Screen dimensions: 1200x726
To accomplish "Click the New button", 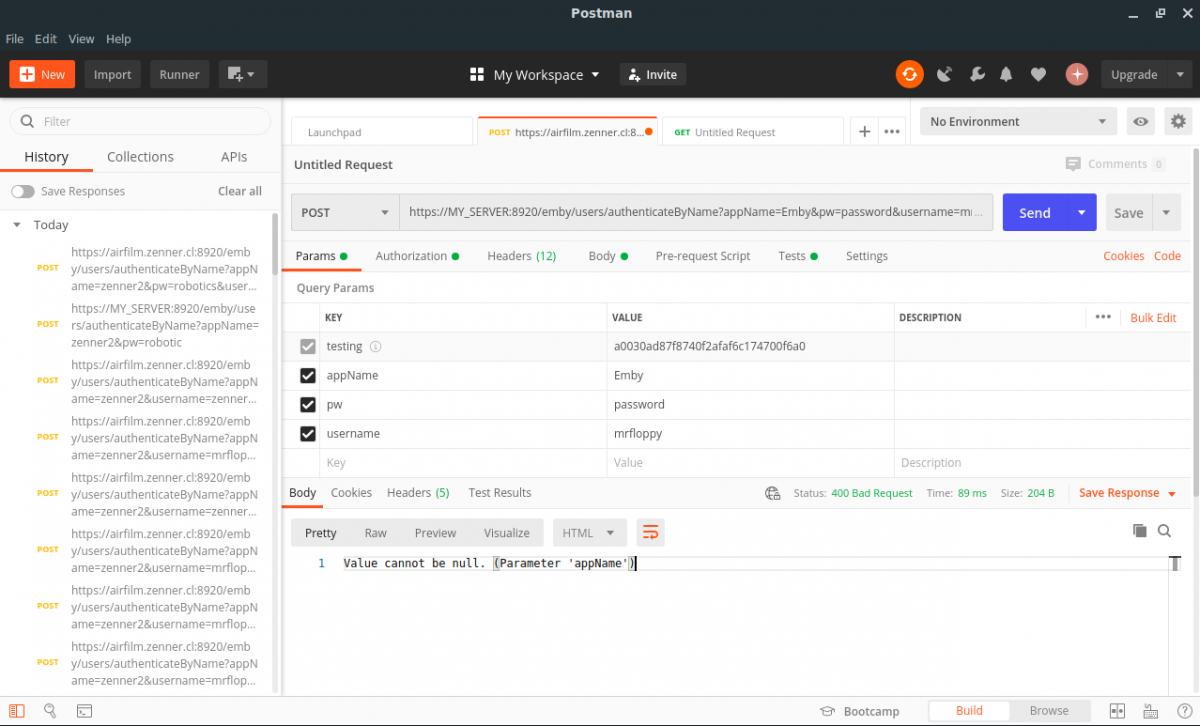I will point(42,74).
